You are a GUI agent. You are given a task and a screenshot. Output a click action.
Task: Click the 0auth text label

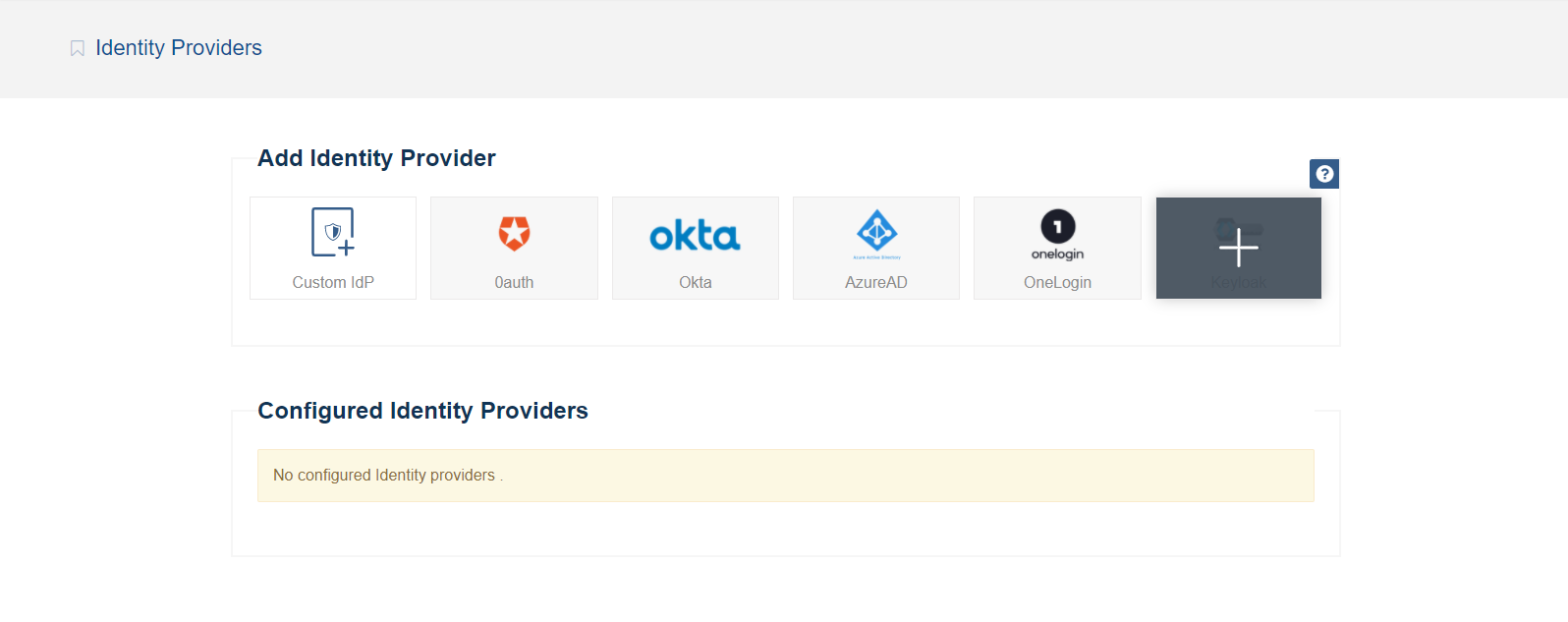(514, 282)
